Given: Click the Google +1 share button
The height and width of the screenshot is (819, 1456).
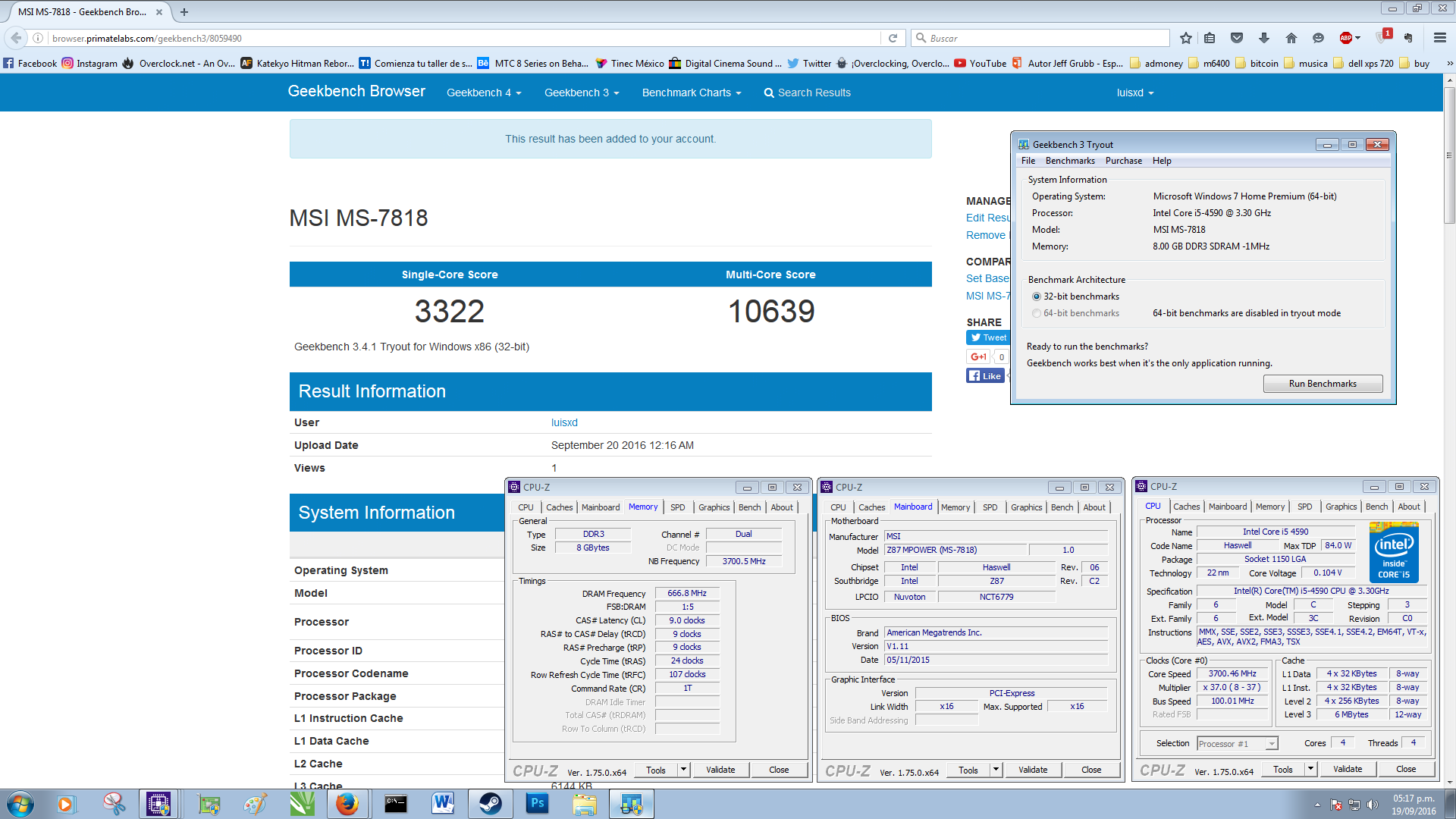Looking at the screenshot, I should (x=978, y=356).
